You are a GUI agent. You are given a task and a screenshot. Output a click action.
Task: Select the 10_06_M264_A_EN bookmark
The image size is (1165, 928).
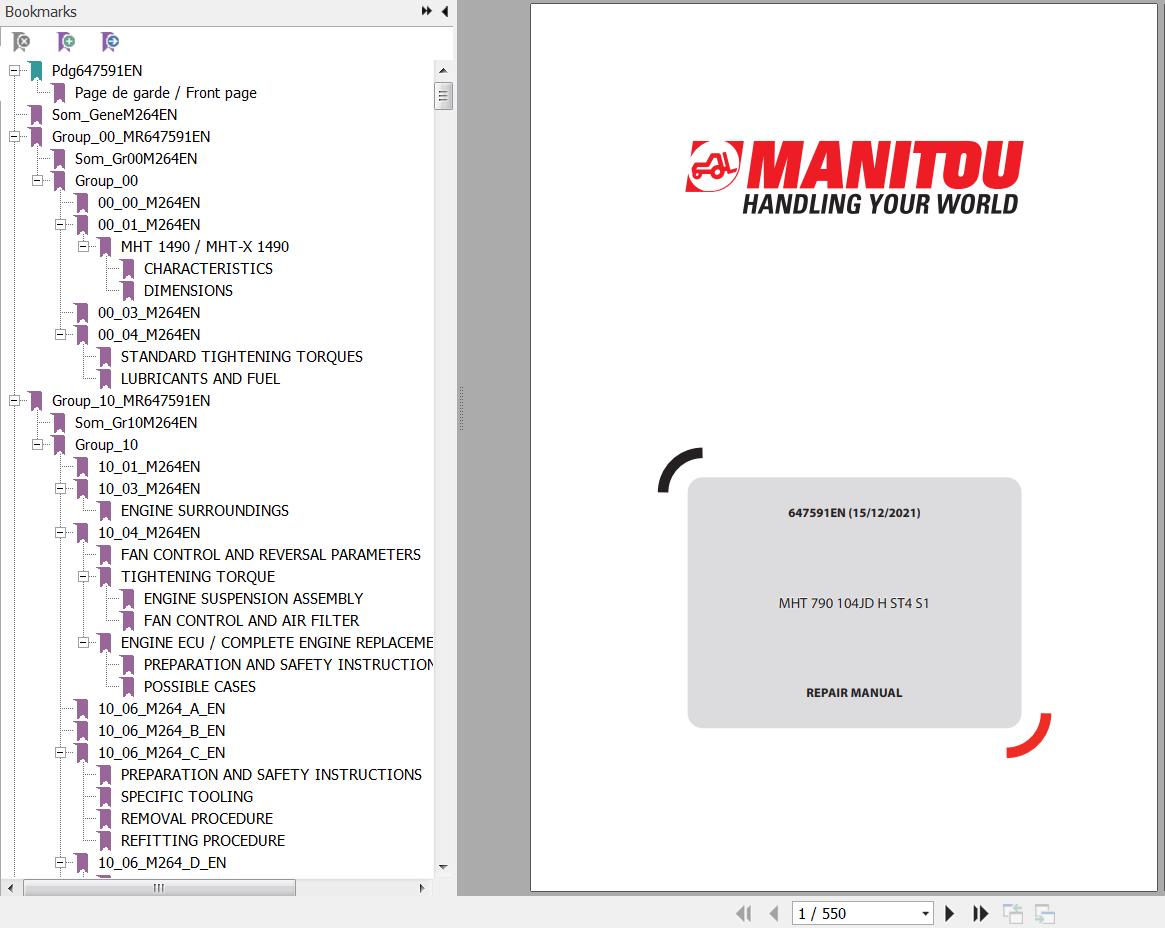(x=162, y=709)
